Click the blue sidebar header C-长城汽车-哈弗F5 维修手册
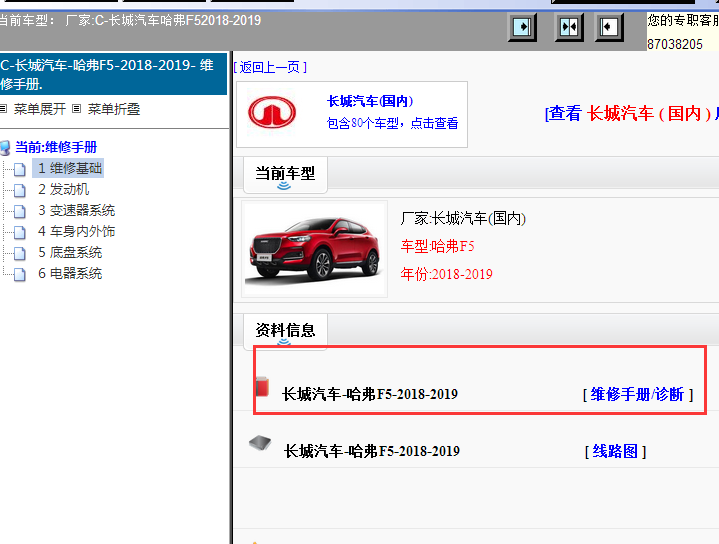Image resolution: width=719 pixels, height=544 pixels. click(x=113, y=74)
